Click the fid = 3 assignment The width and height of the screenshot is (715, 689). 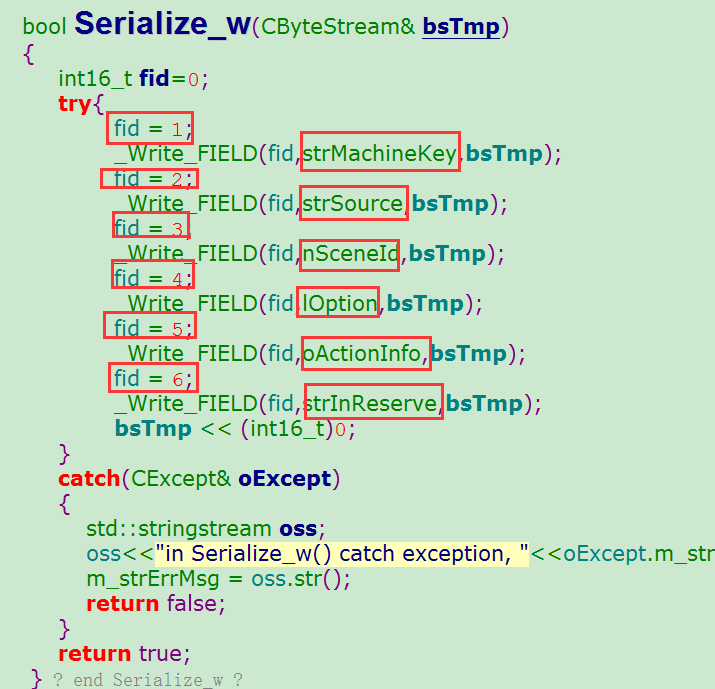[152, 228]
